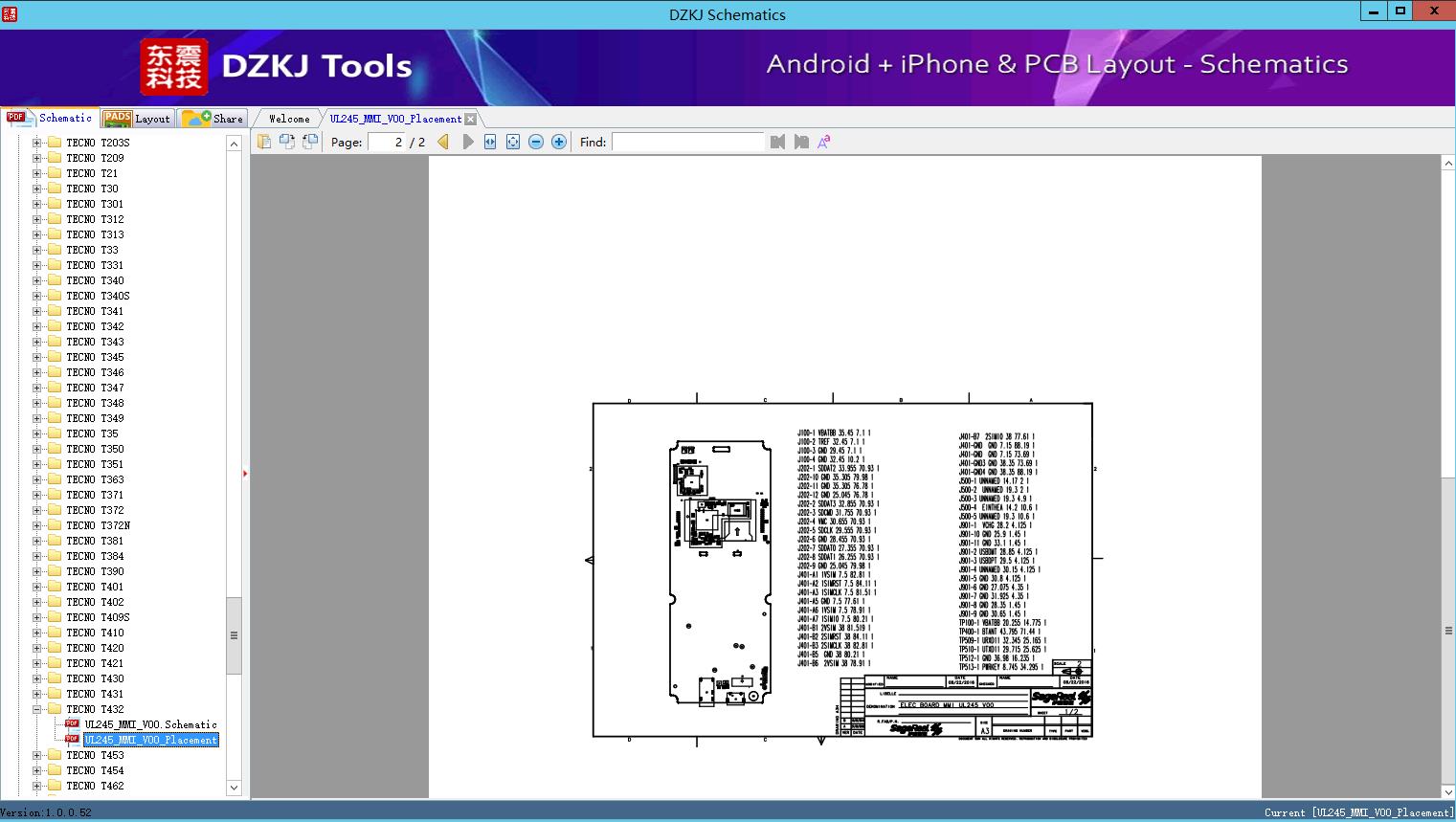Screen dimensions: 1456x822
Task: Select the TECNO T401 folder
Action: 95,587
